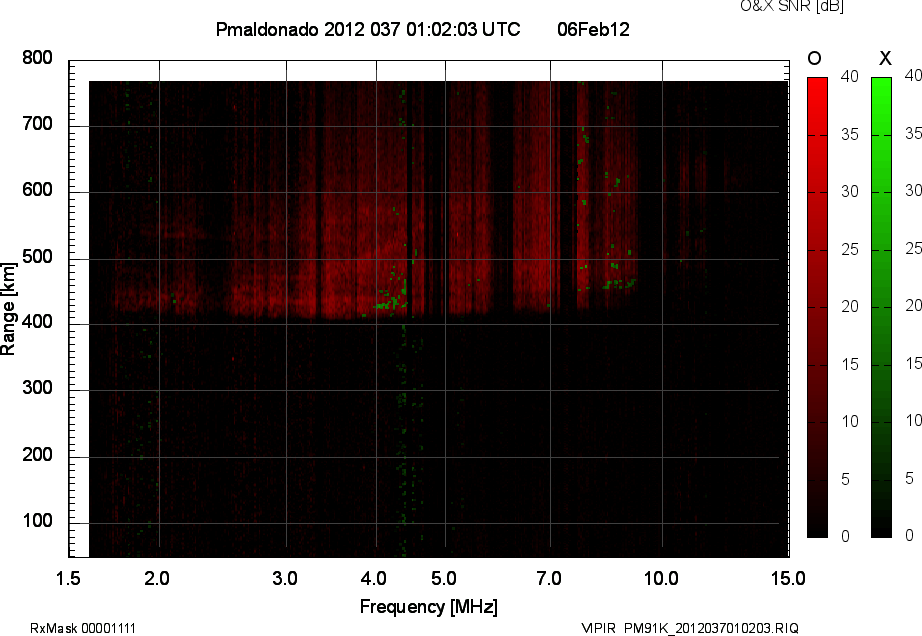Click the green X SNR color bar
Screen dimensions: 922x636
pos(881,307)
